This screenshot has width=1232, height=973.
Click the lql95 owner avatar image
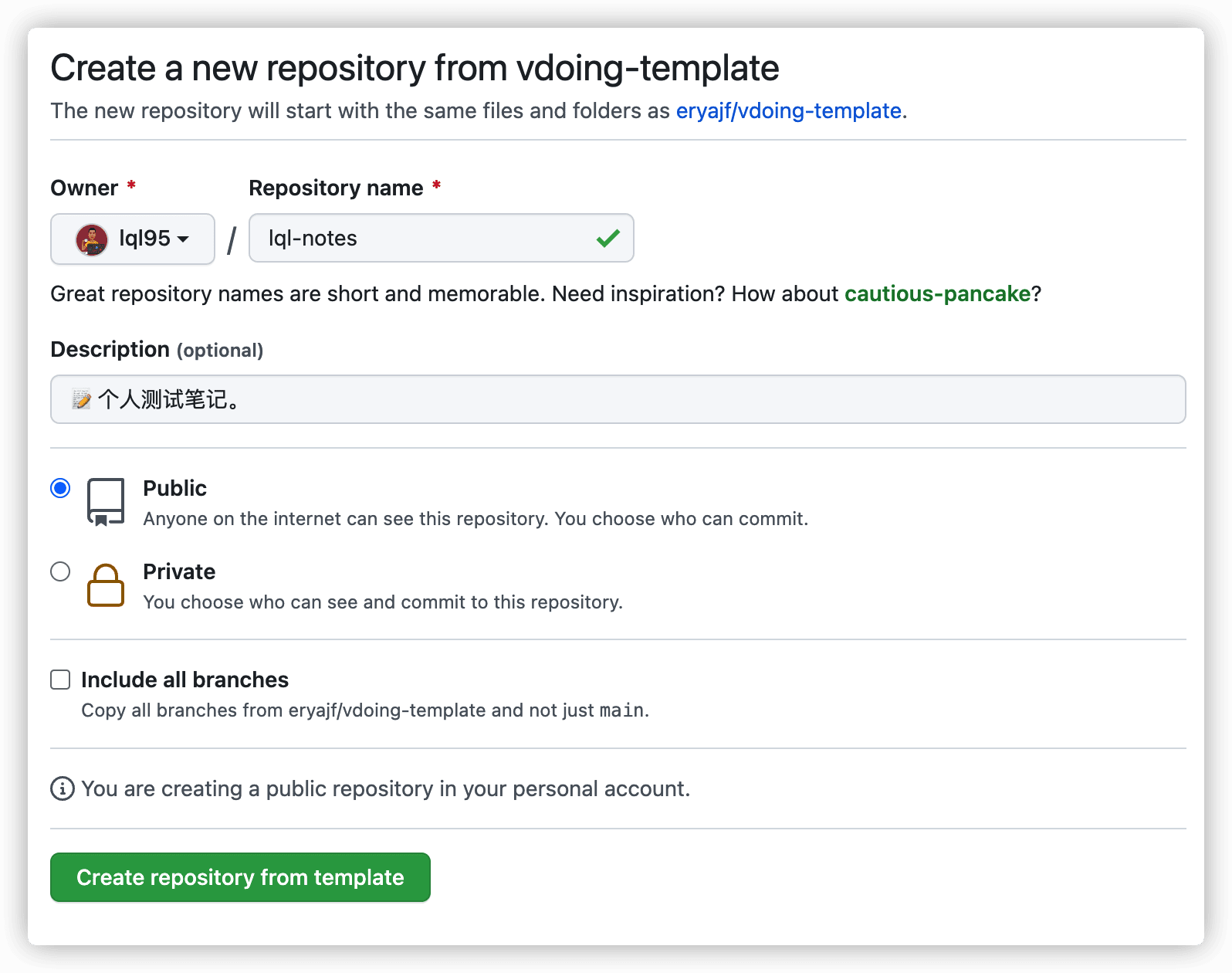[92, 239]
